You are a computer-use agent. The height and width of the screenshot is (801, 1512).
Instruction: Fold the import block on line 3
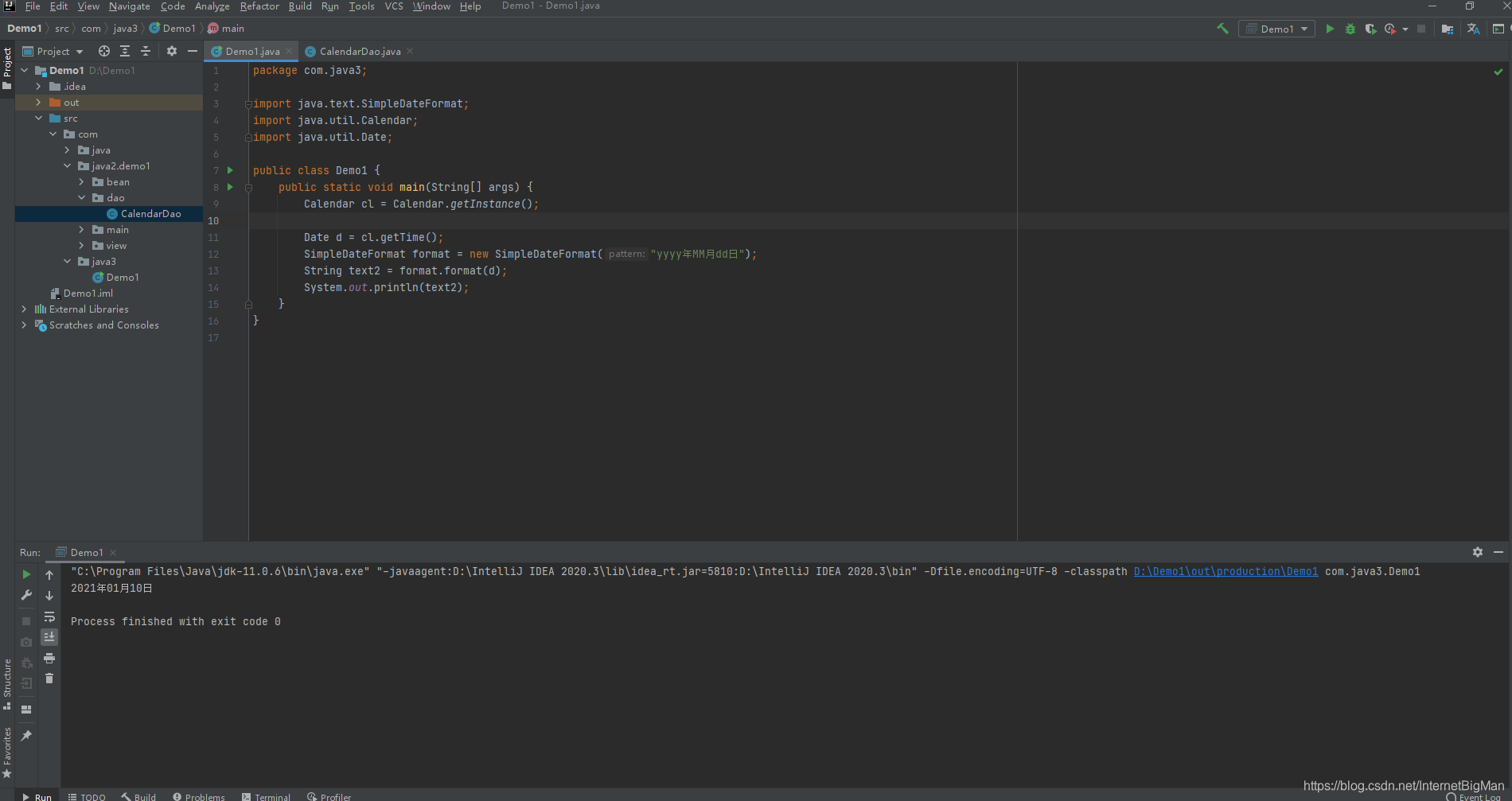248,104
